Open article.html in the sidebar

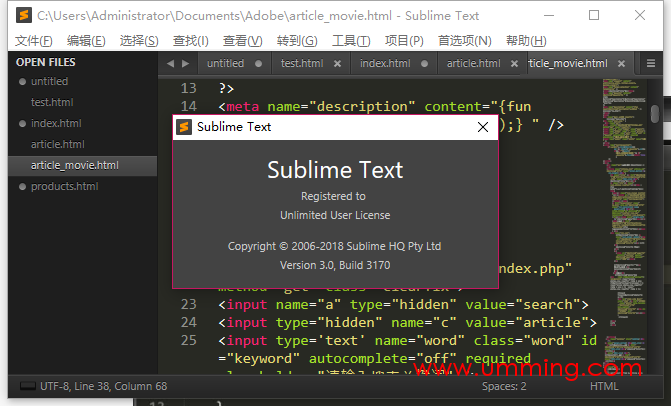tap(57, 145)
